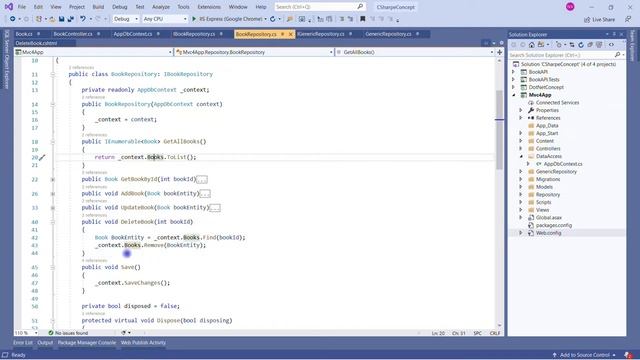Expand collapsed GetBookById method outline at line 22
This screenshot has width=640, height=360.
53,180
